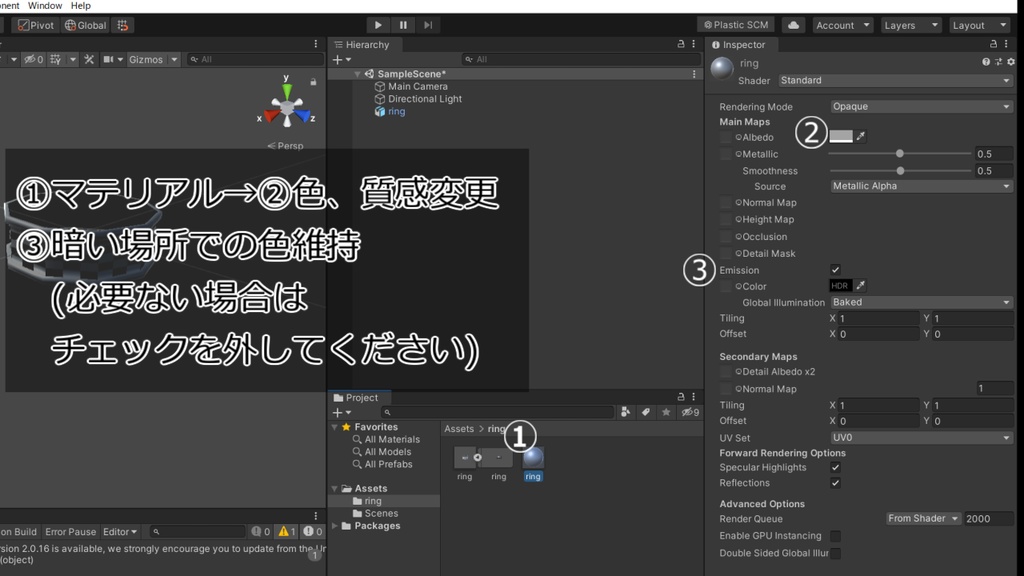Select the Project tab

tap(357, 397)
